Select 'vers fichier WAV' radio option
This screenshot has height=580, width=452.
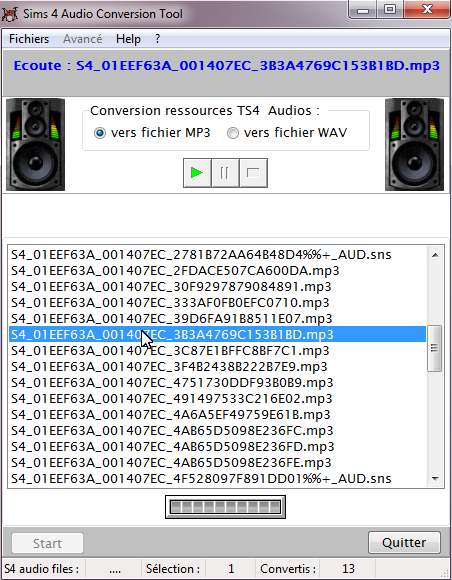pos(287,132)
